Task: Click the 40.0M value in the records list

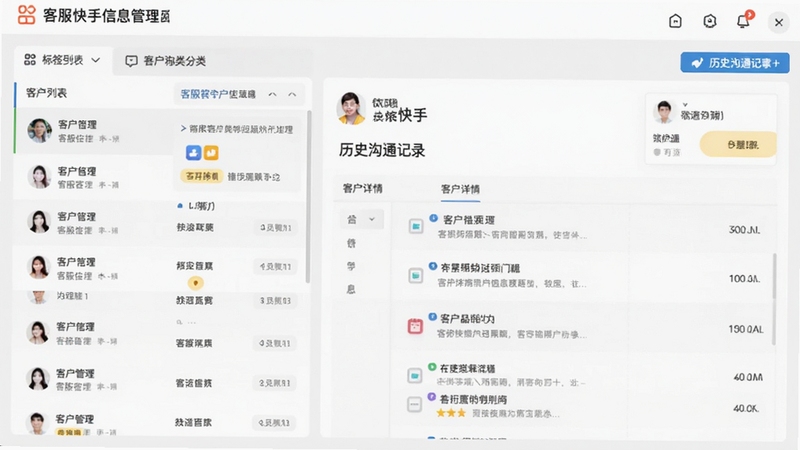Action: 748,378
